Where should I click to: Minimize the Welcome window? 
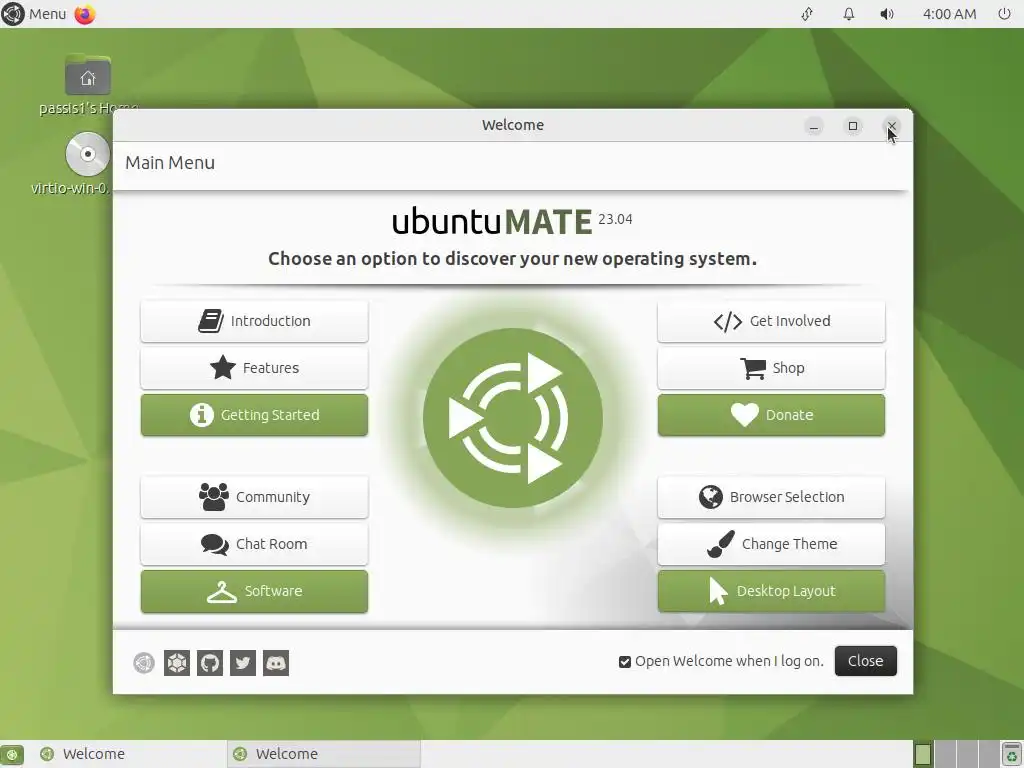click(x=814, y=126)
